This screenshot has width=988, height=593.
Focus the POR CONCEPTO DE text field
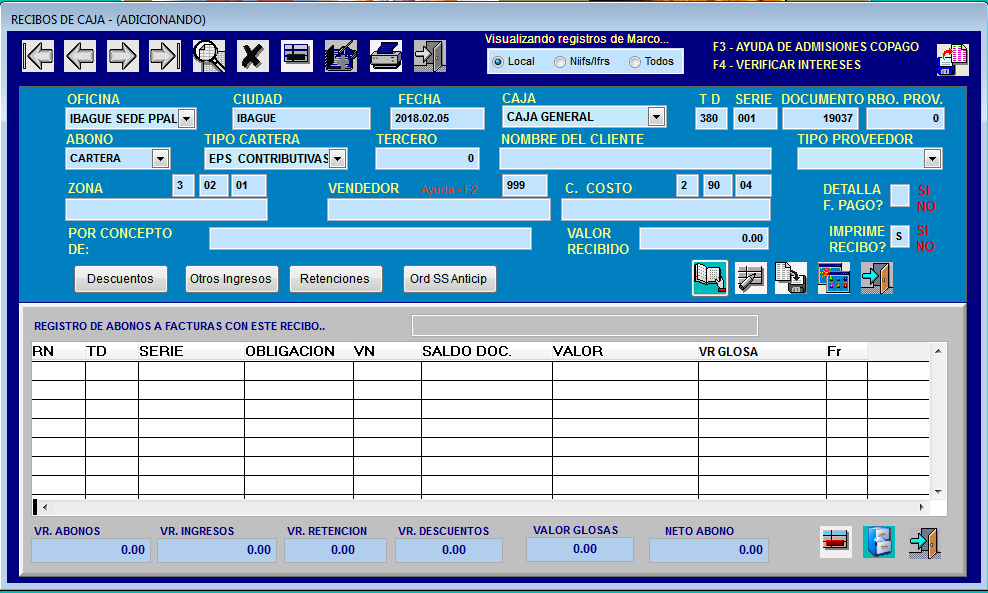pos(370,238)
